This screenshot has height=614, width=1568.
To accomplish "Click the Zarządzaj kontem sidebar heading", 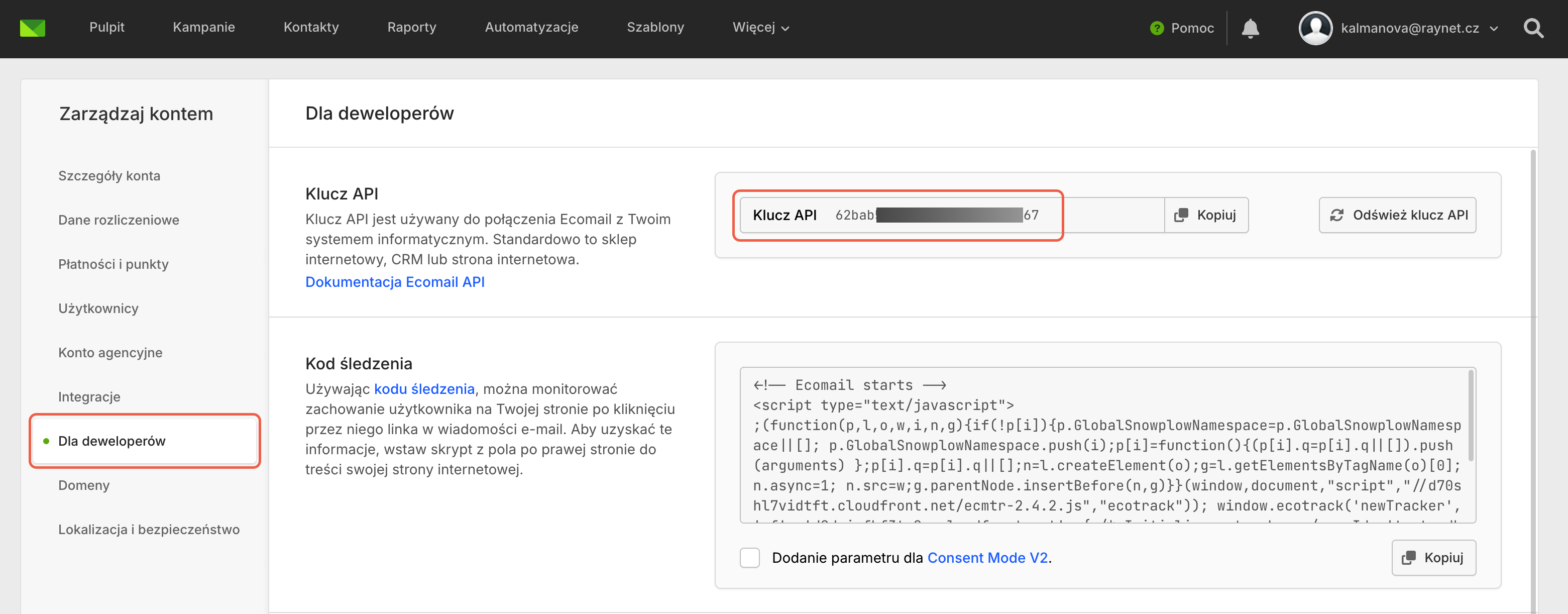I will 136,114.
